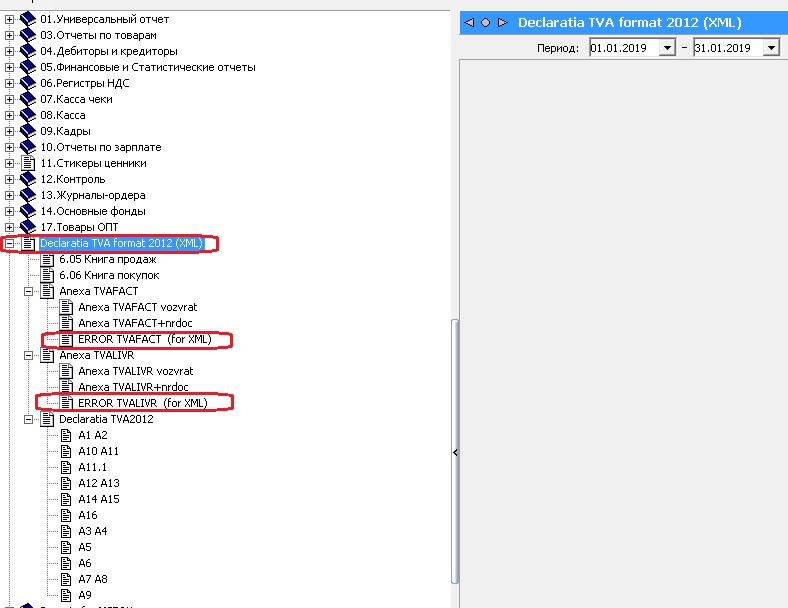Click the book icon beside 14.Основные фонды
The width and height of the screenshot is (788, 608).
(28, 211)
